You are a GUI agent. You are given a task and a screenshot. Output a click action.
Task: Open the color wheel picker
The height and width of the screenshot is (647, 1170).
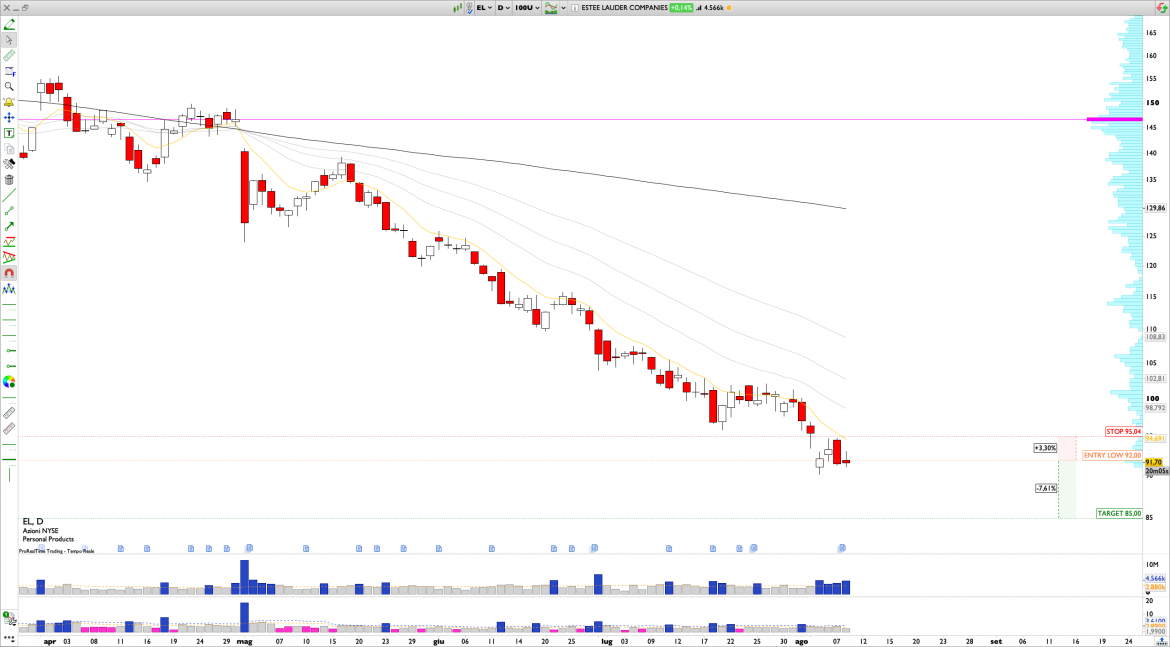9,381
